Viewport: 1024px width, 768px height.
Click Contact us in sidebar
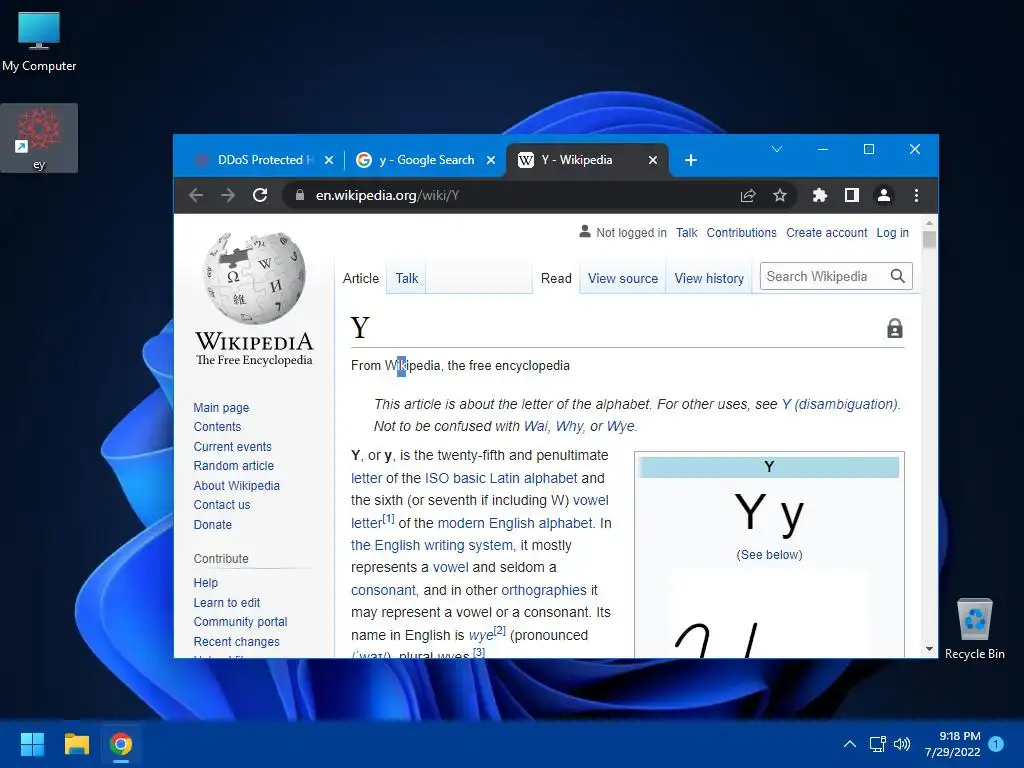click(221, 504)
